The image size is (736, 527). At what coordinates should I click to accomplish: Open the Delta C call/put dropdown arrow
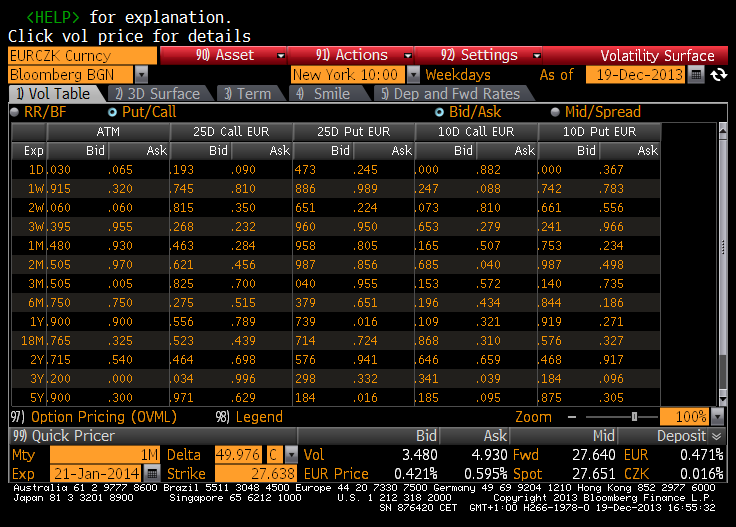click(x=291, y=455)
